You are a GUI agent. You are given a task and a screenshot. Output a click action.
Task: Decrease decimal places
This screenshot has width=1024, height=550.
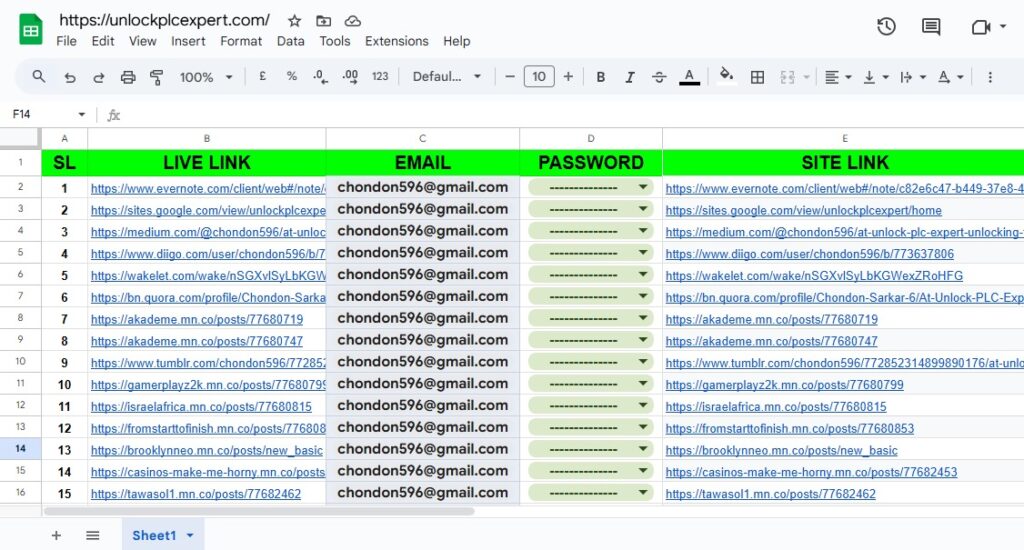point(320,77)
